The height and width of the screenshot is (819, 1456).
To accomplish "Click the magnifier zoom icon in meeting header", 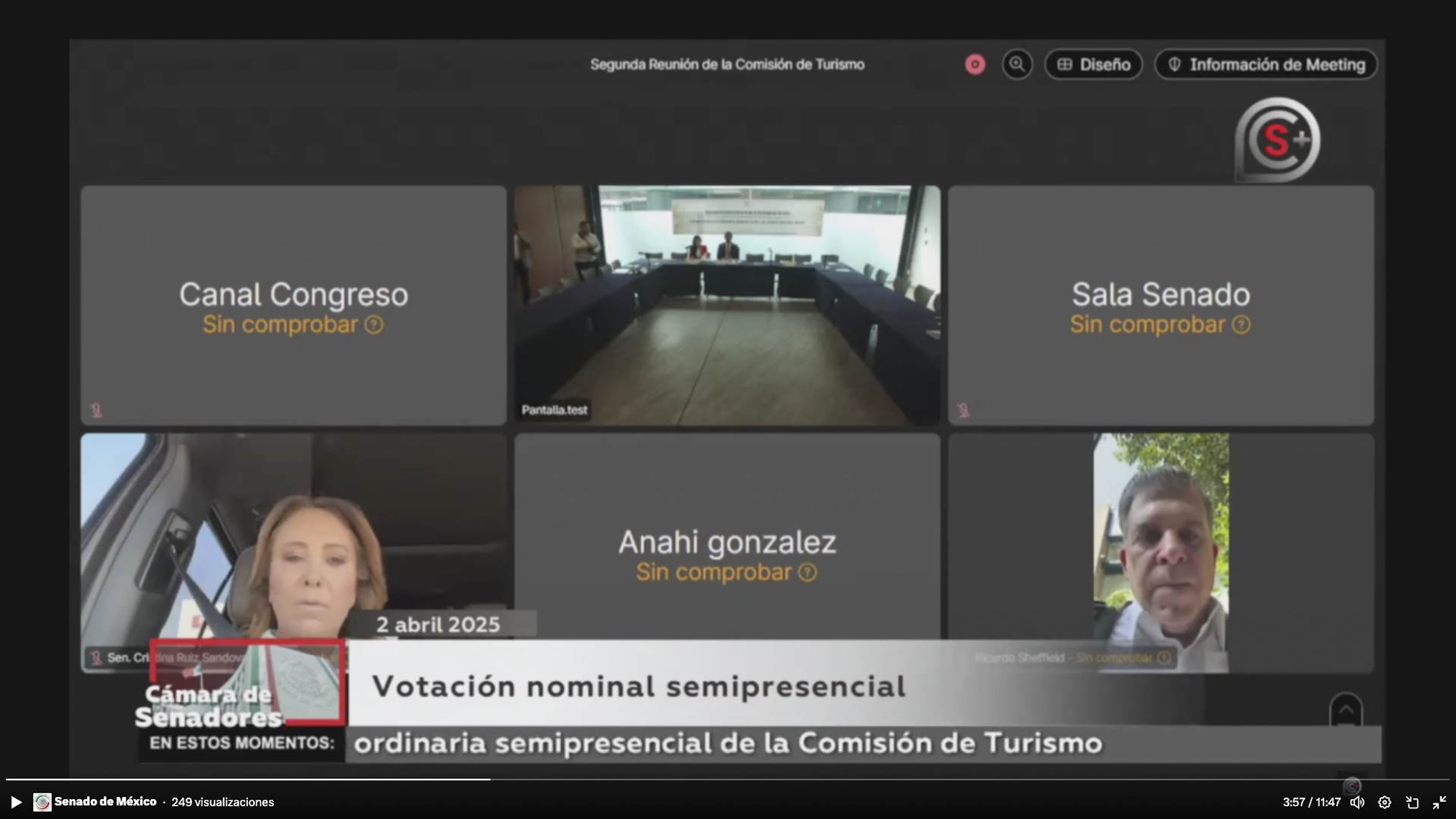I will pyautogui.click(x=1017, y=64).
